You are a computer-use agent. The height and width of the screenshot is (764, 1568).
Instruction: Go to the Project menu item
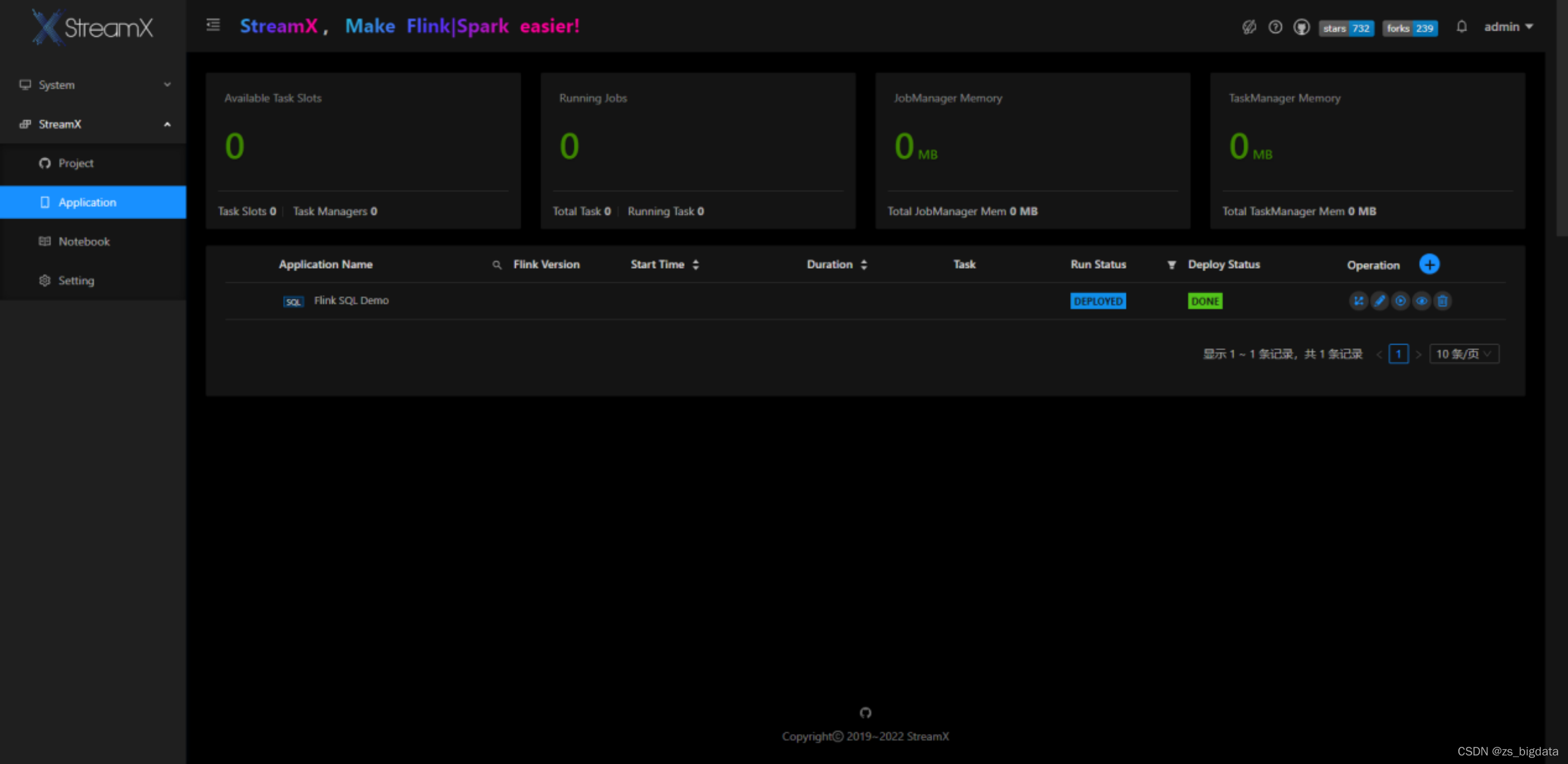click(76, 163)
